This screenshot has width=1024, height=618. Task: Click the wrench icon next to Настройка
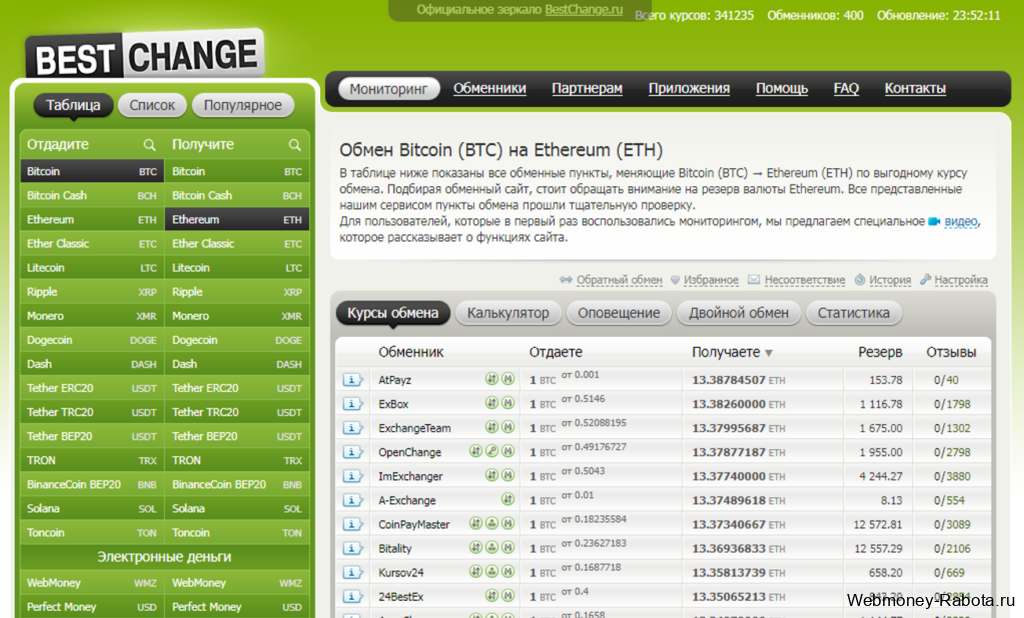pyautogui.click(x=925, y=280)
